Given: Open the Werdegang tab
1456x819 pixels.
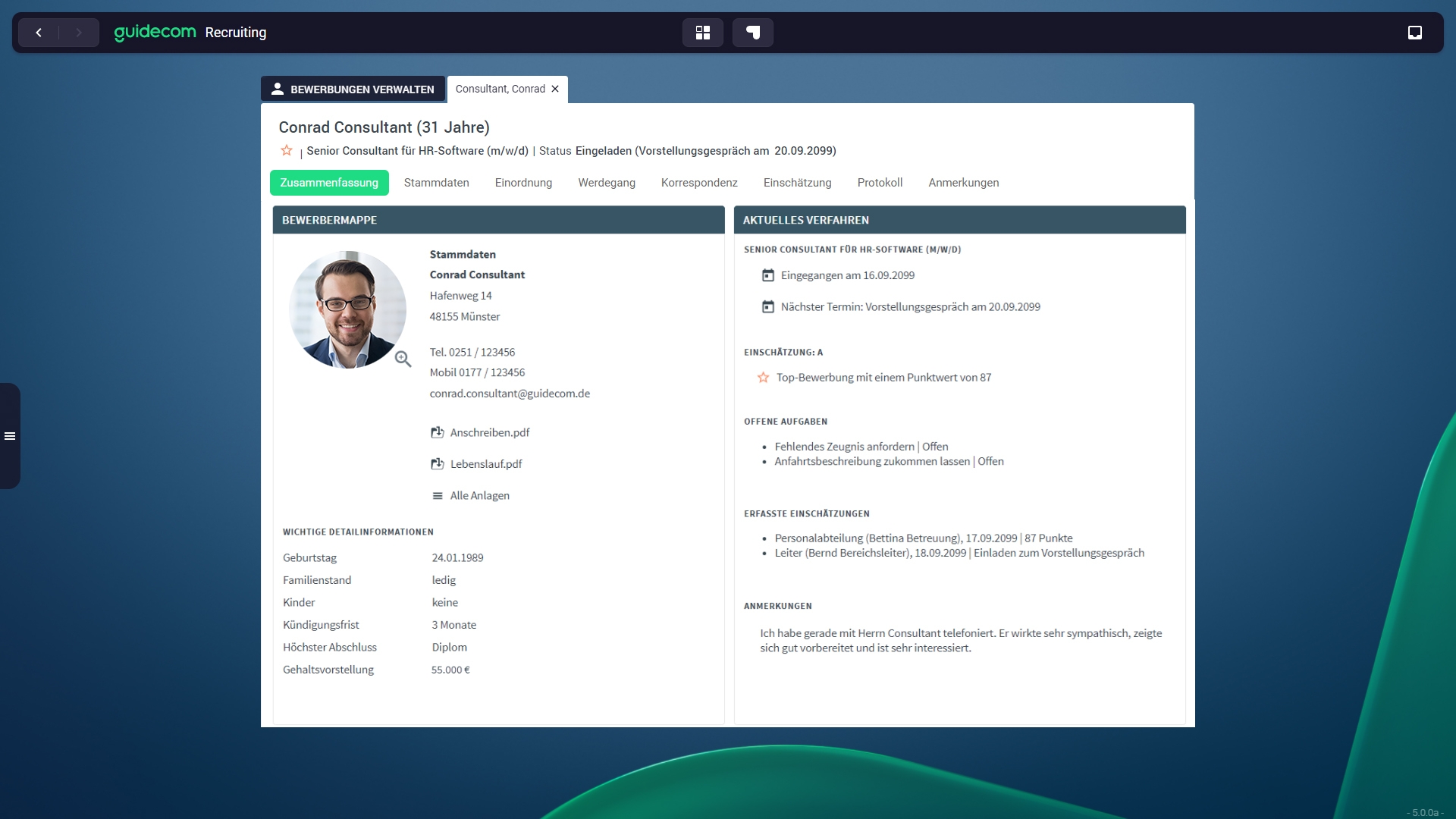Looking at the screenshot, I should tap(606, 183).
